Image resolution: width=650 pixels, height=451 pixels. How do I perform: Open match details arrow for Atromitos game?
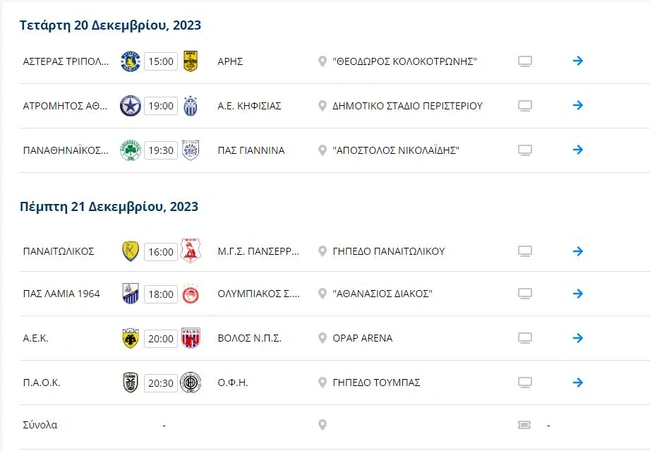pyautogui.click(x=578, y=105)
